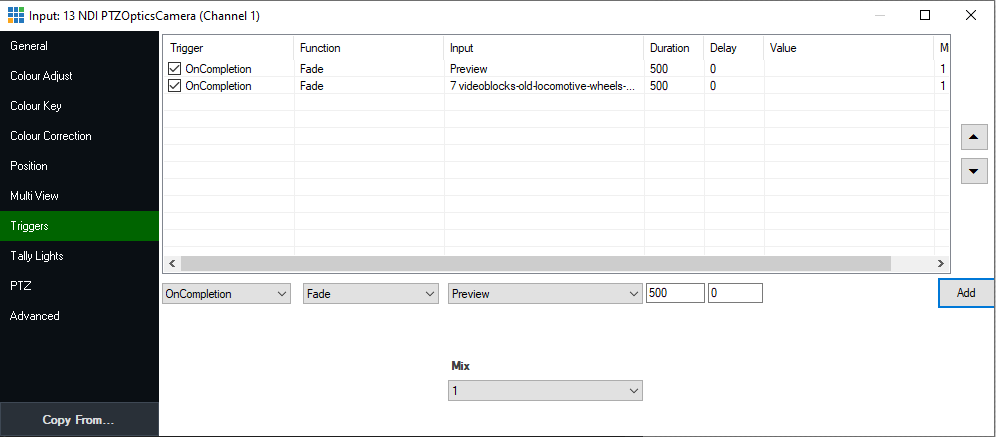Viewport: 996px width, 437px height.
Task: Click the Add trigger button
Action: 966,293
